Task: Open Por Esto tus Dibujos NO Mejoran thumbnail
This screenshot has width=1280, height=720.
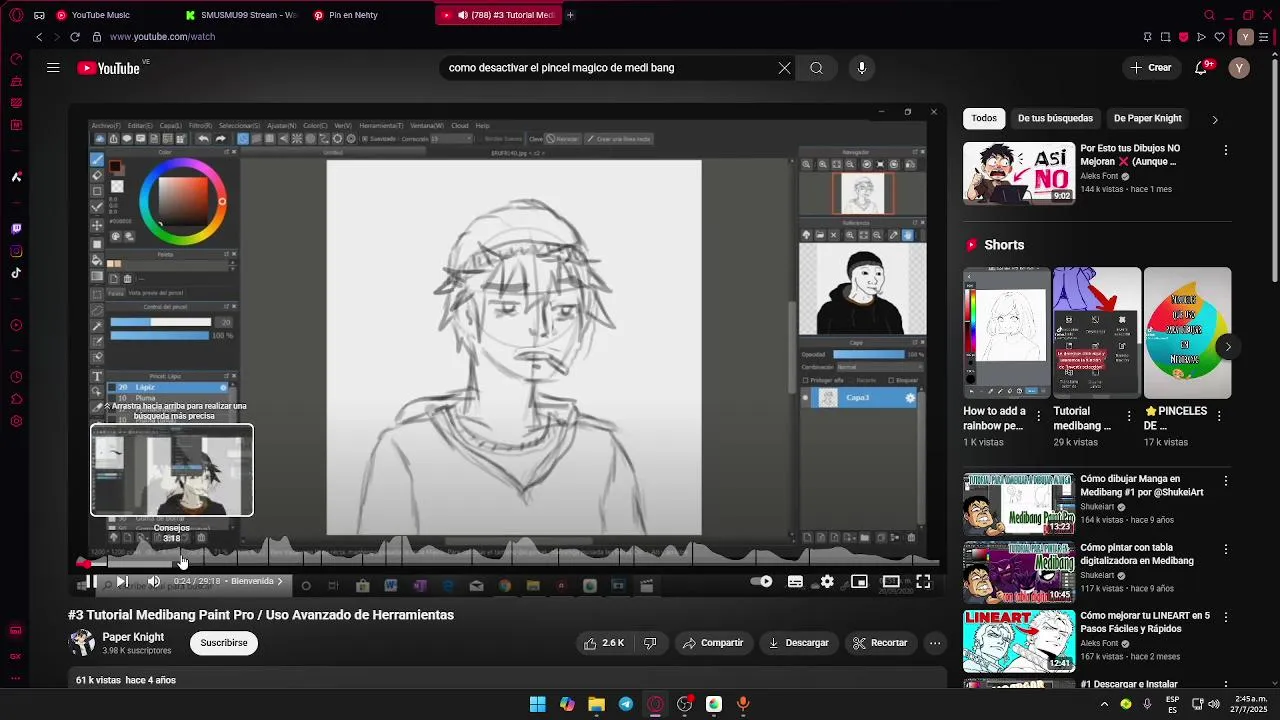Action: (1019, 173)
